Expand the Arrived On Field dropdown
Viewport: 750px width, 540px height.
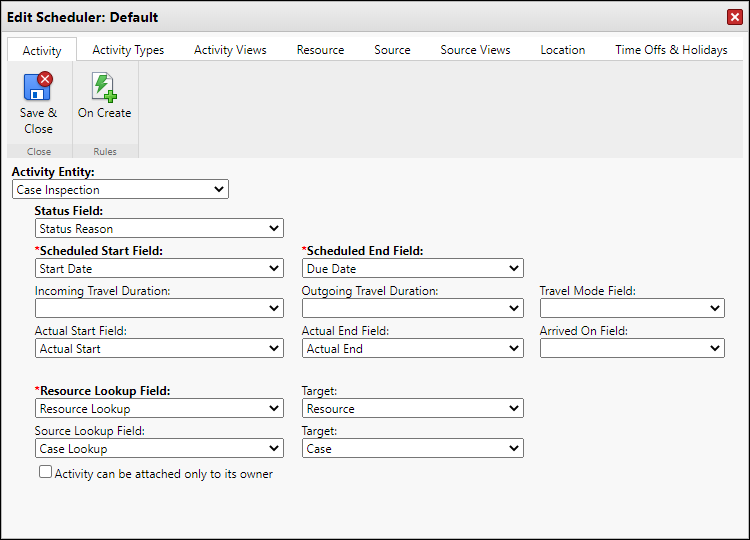click(632, 348)
